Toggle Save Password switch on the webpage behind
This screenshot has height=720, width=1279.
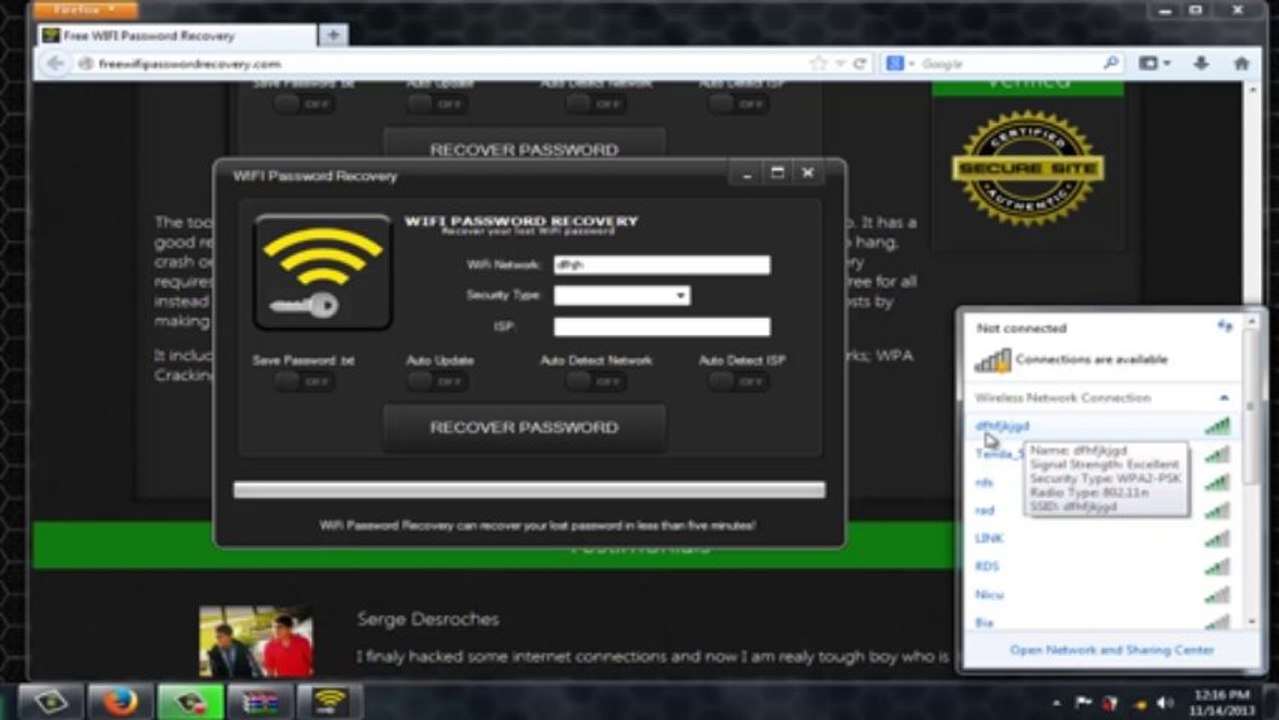(304, 104)
